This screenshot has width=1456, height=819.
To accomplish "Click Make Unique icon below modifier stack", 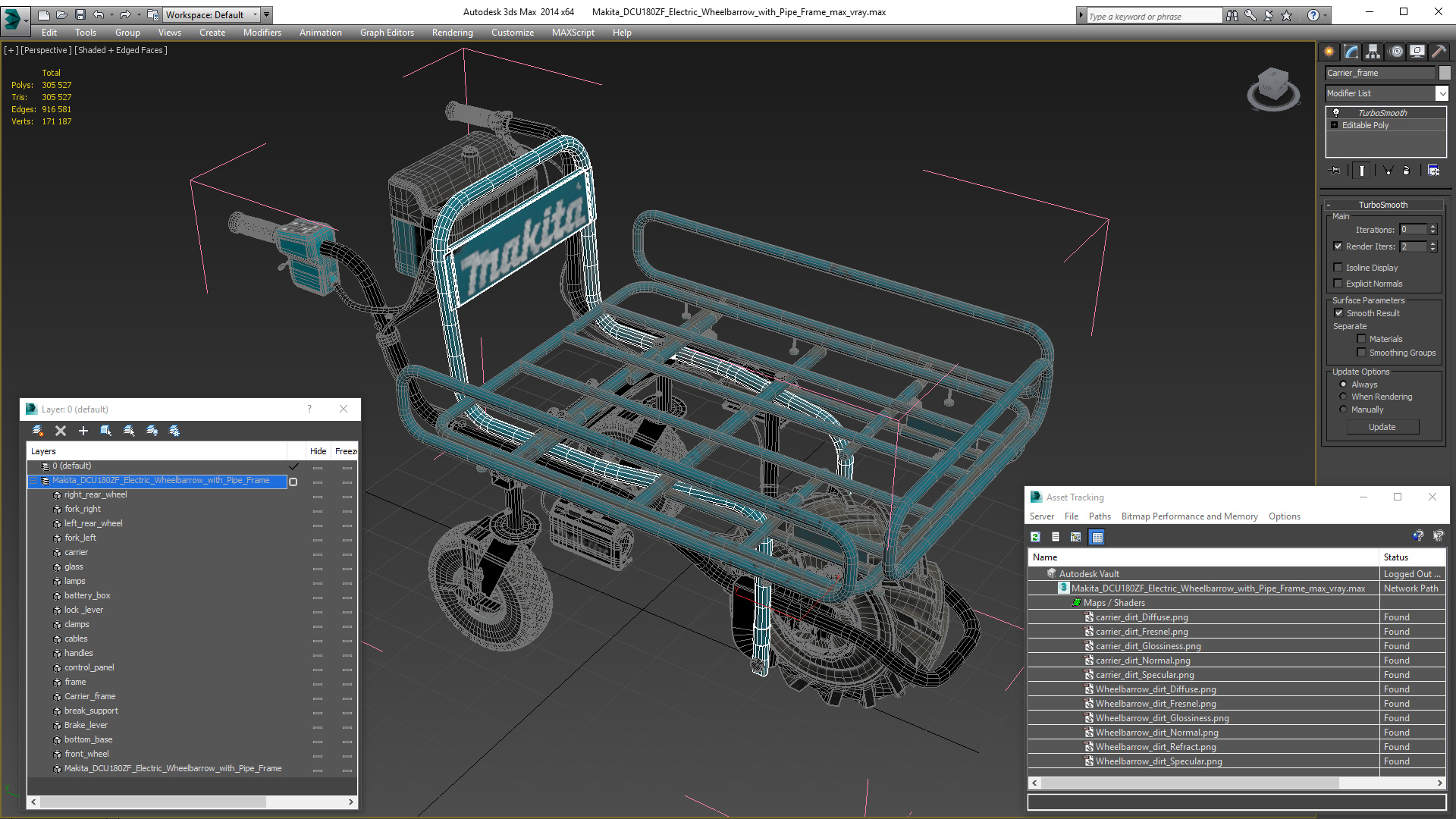I will pos(1388,171).
